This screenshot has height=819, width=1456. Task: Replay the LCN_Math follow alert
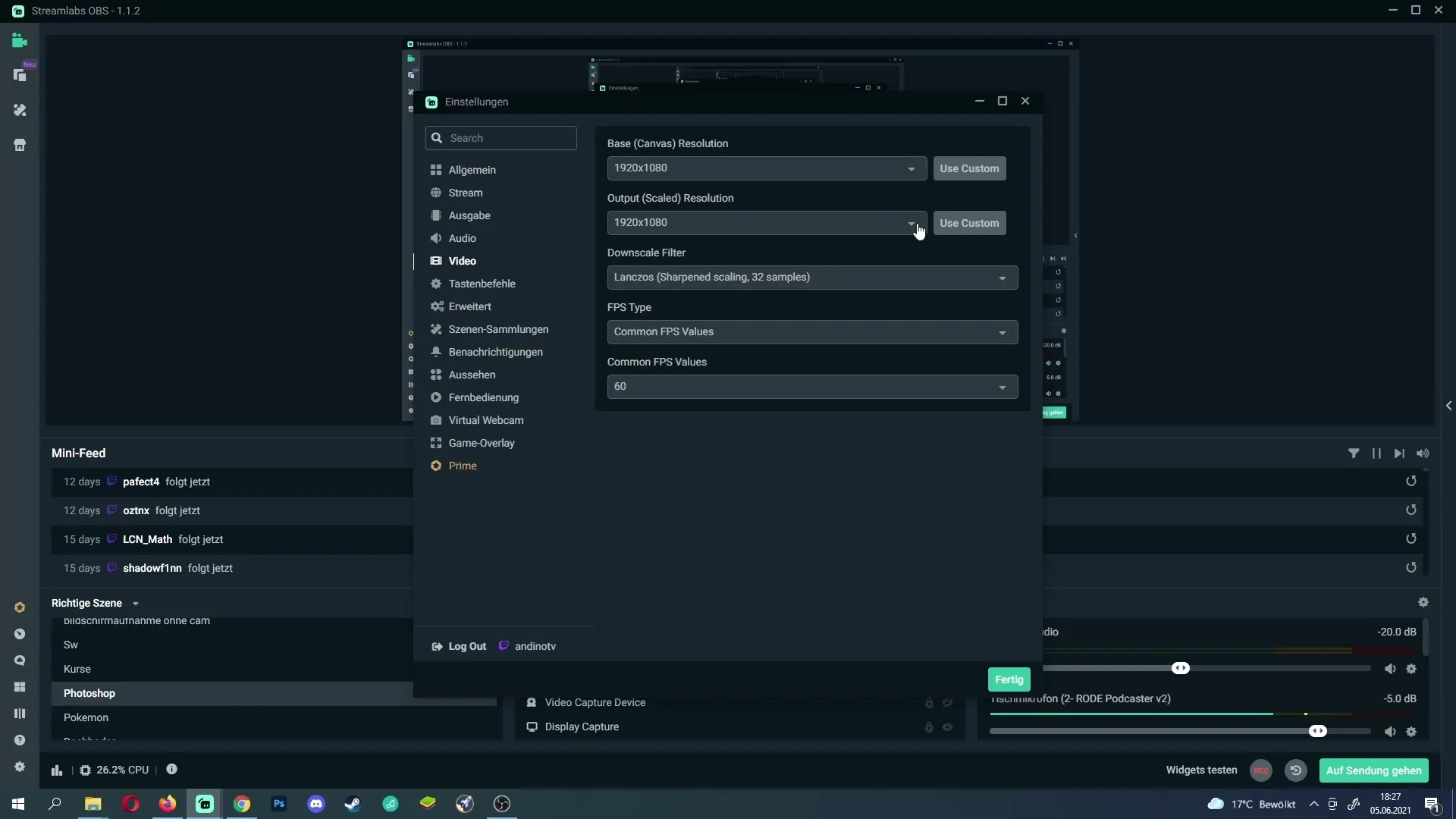tap(1411, 538)
